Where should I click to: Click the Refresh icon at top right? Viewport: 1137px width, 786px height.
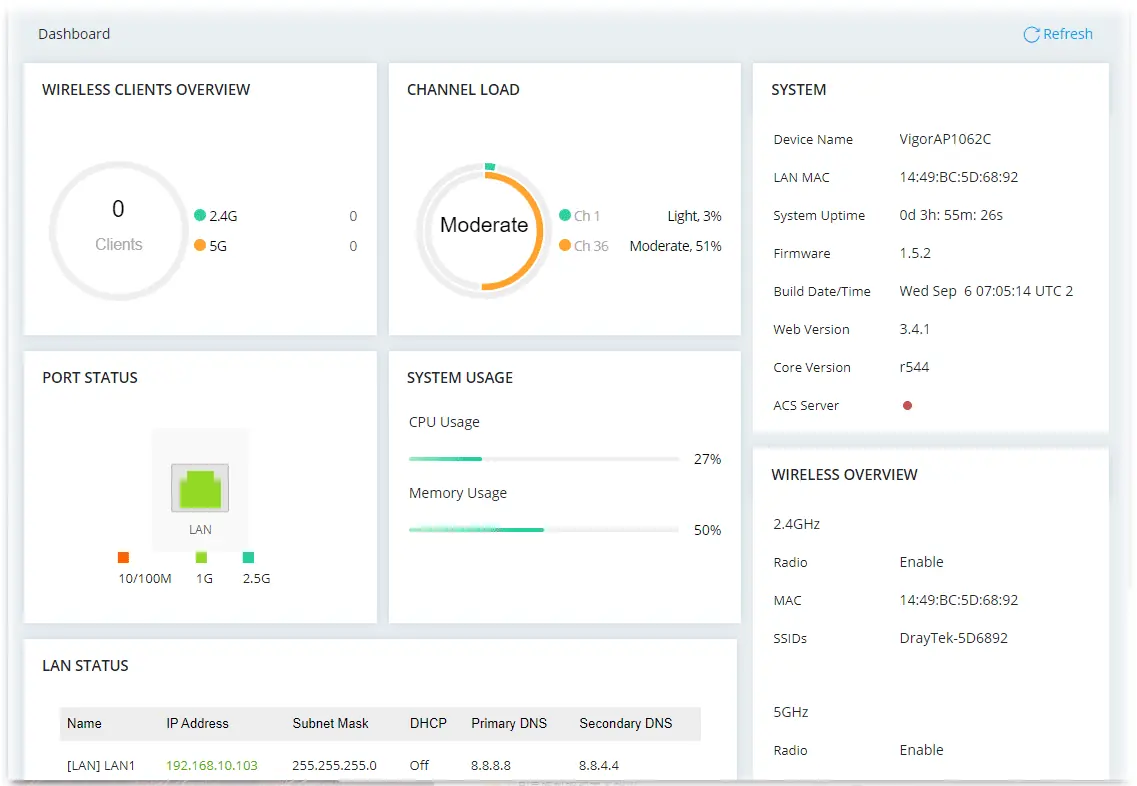pyautogui.click(x=1030, y=34)
